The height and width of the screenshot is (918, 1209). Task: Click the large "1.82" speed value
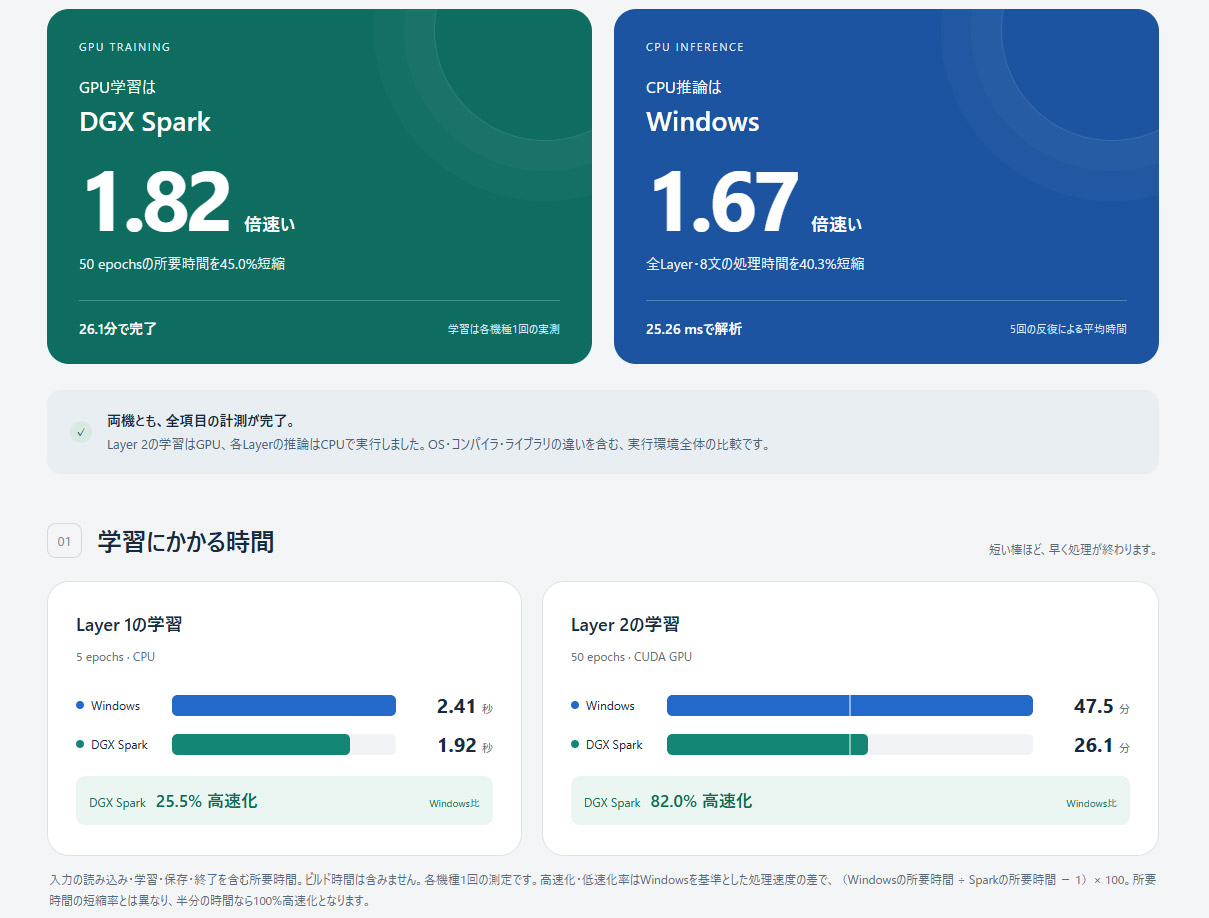click(x=156, y=203)
